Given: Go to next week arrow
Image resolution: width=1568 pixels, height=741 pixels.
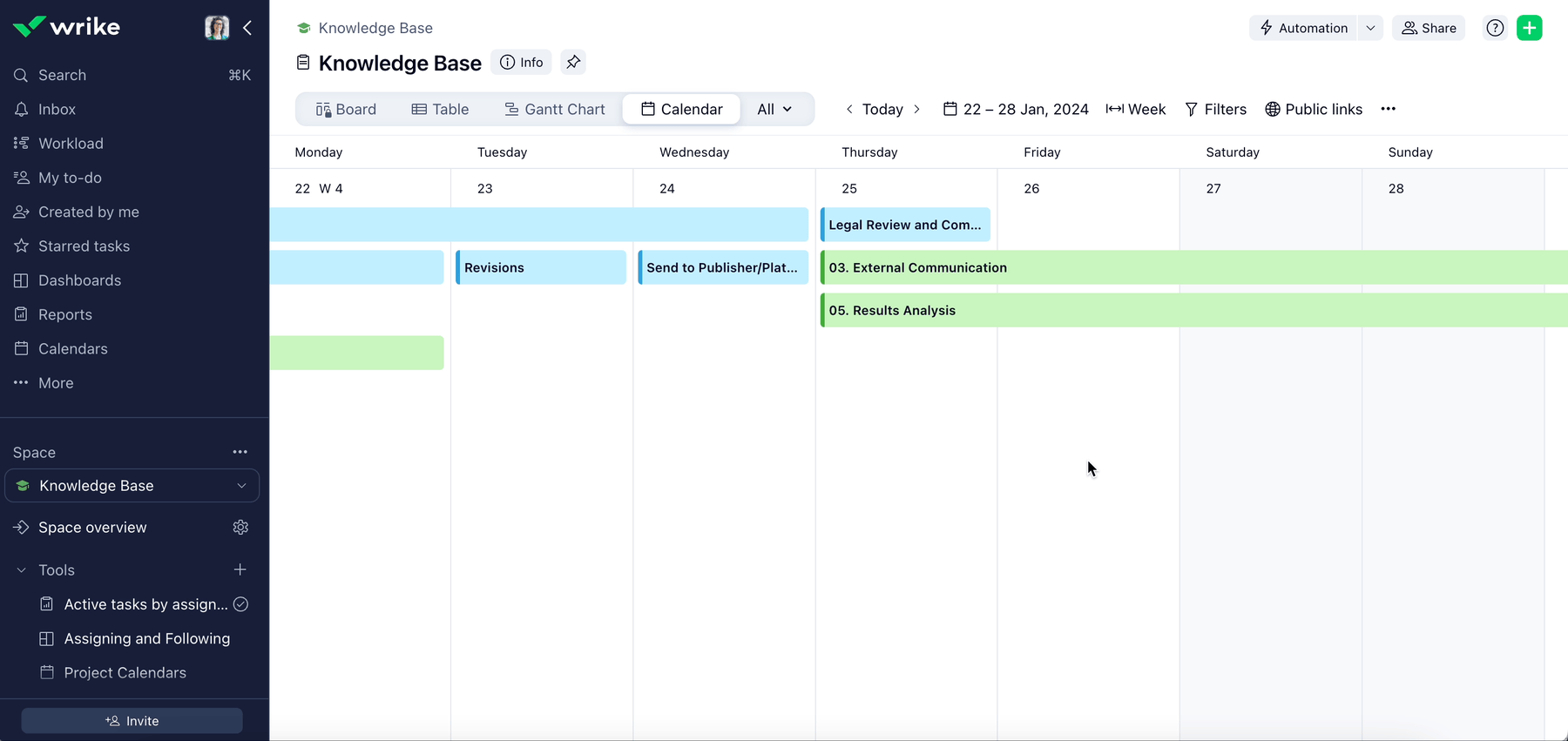Looking at the screenshot, I should point(916,109).
